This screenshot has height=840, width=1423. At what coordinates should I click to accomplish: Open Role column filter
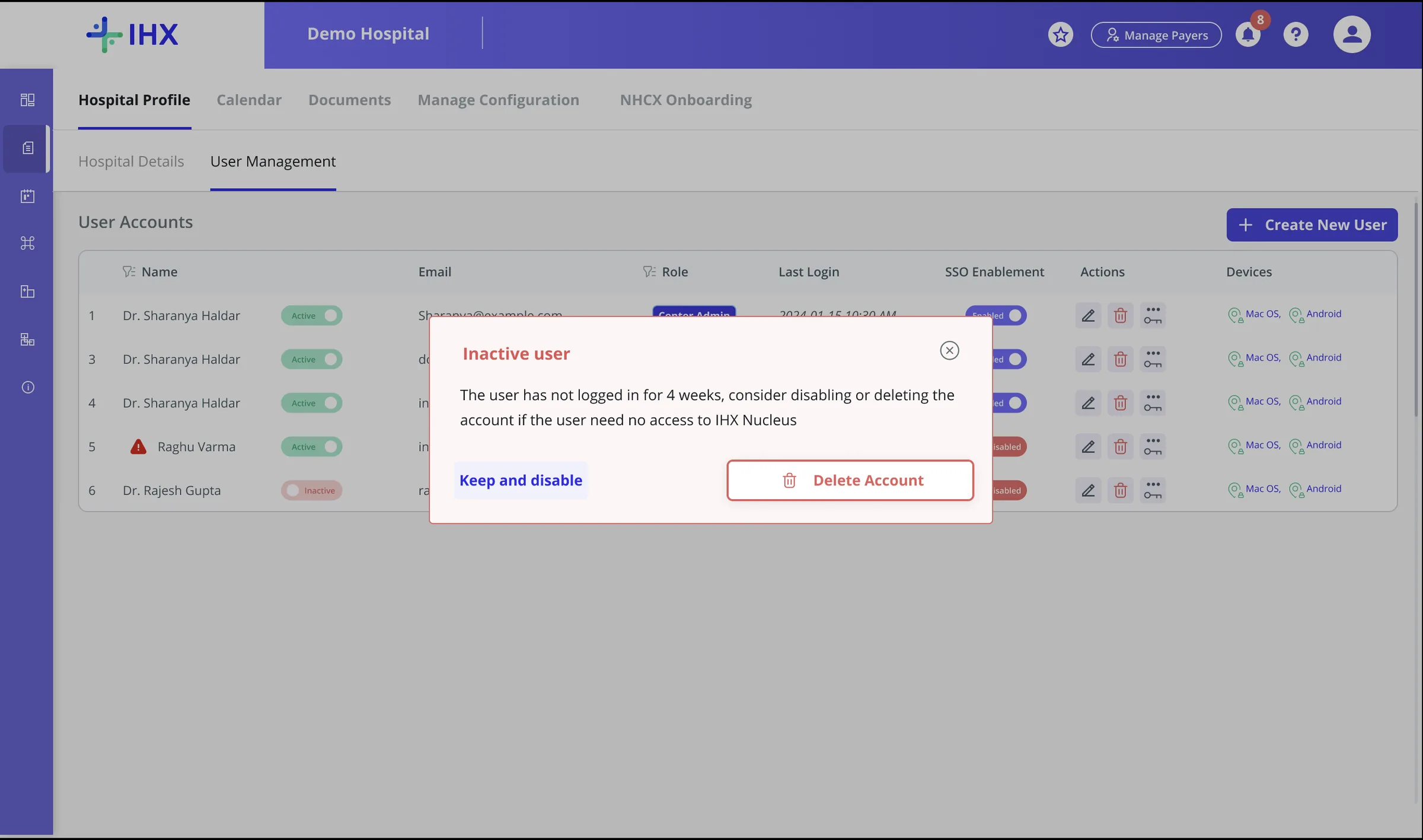coord(649,272)
